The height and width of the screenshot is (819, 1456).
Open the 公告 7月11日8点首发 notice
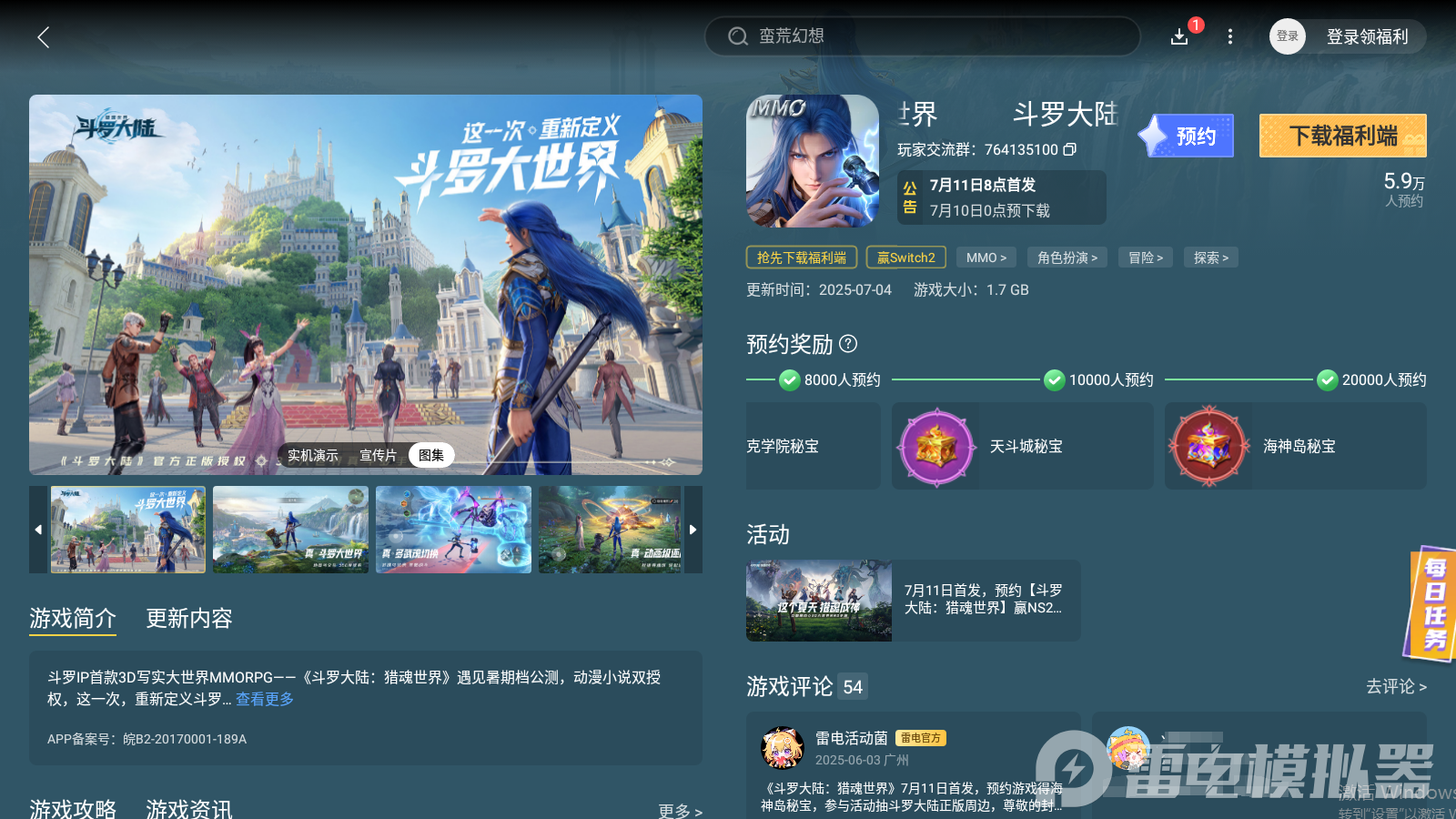pyautogui.click(x=1002, y=197)
